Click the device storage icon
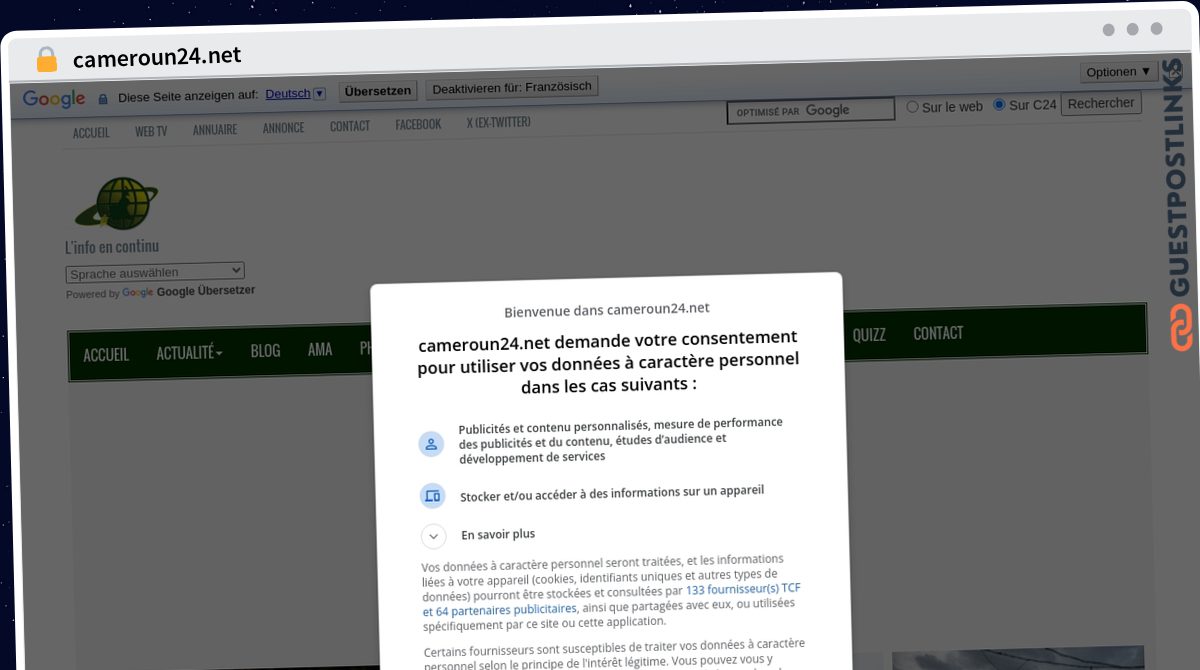 (432, 495)
